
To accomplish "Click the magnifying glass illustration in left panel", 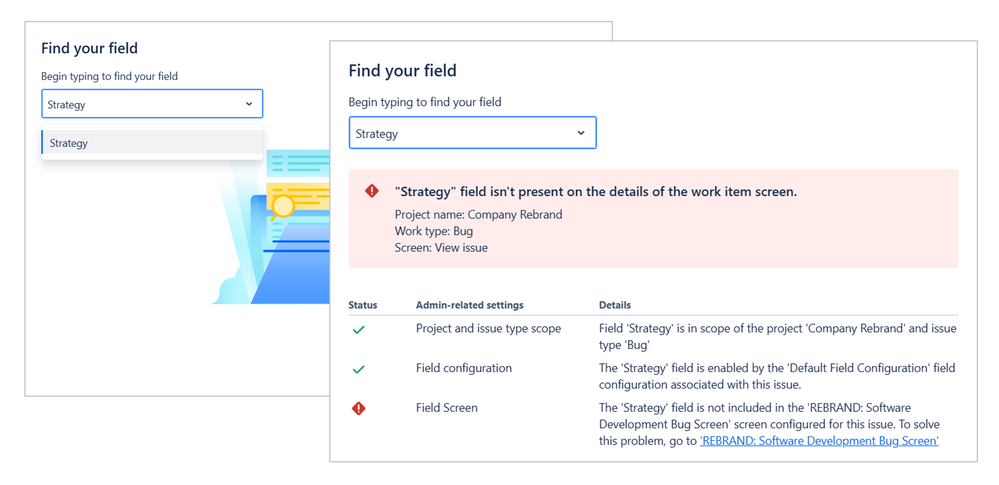I will tap(283, 207).
